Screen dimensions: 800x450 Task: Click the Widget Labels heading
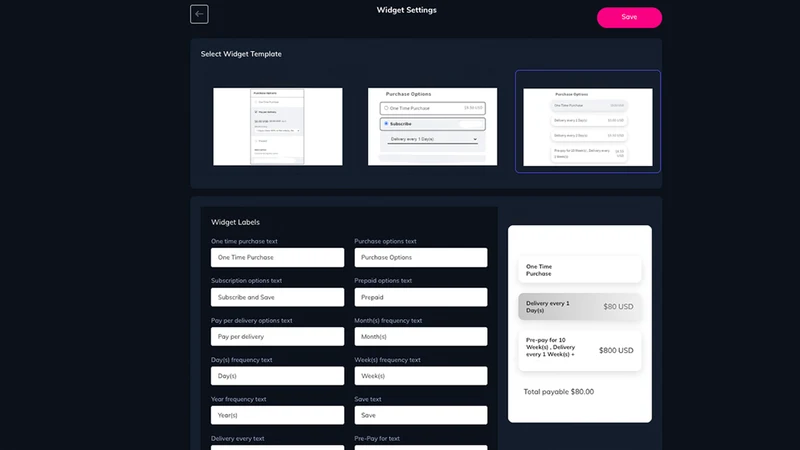pyautogui.click(x=235, y=222)
